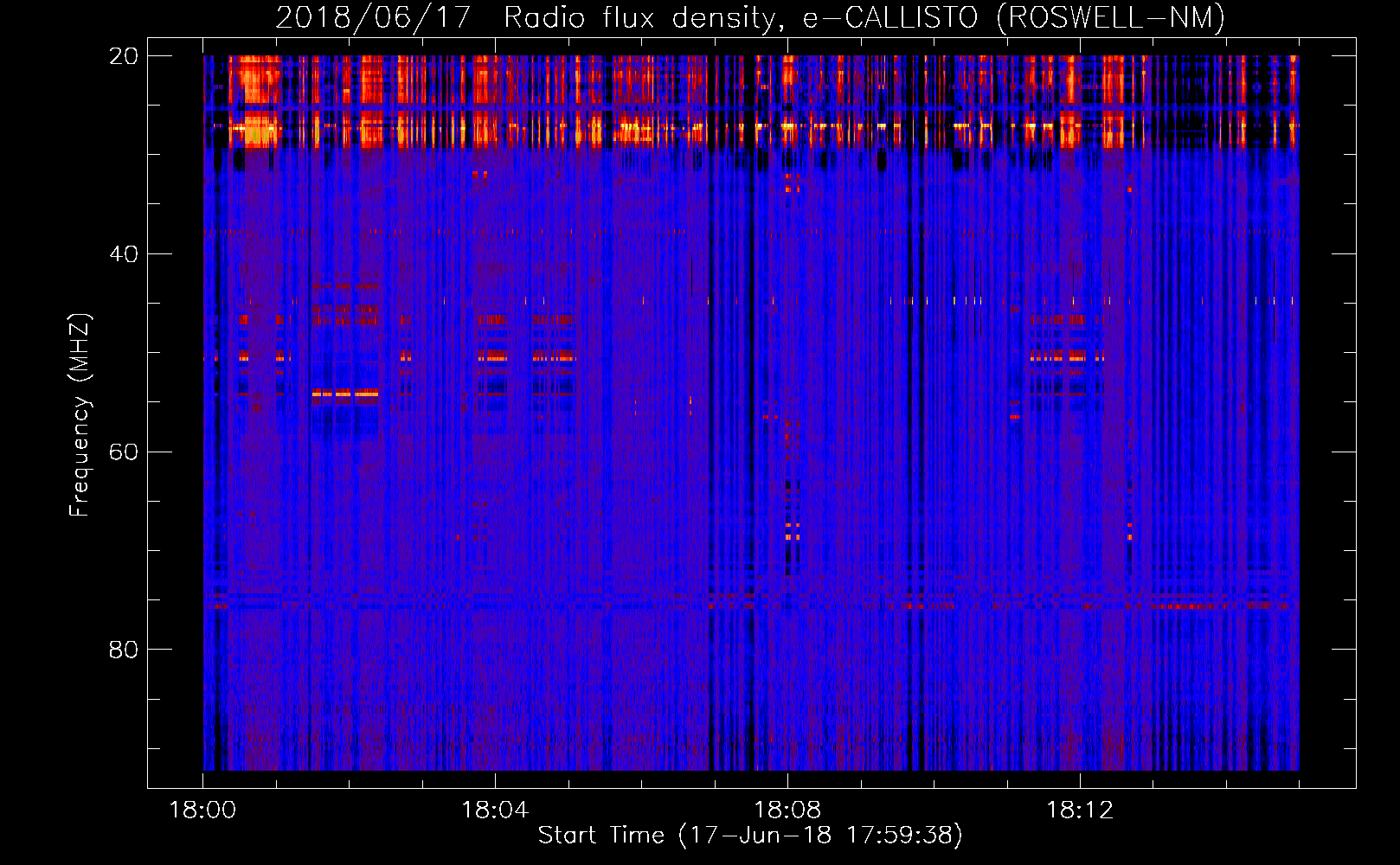Screen dimensions: 1400x865
Task: Select the 40 frequency tick label
Action: [x=124, y=254]
